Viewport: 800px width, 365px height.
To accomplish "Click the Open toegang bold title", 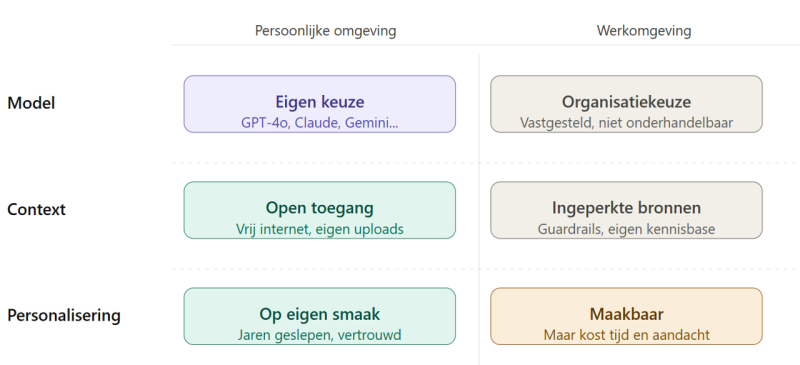I will pos(320,208).
